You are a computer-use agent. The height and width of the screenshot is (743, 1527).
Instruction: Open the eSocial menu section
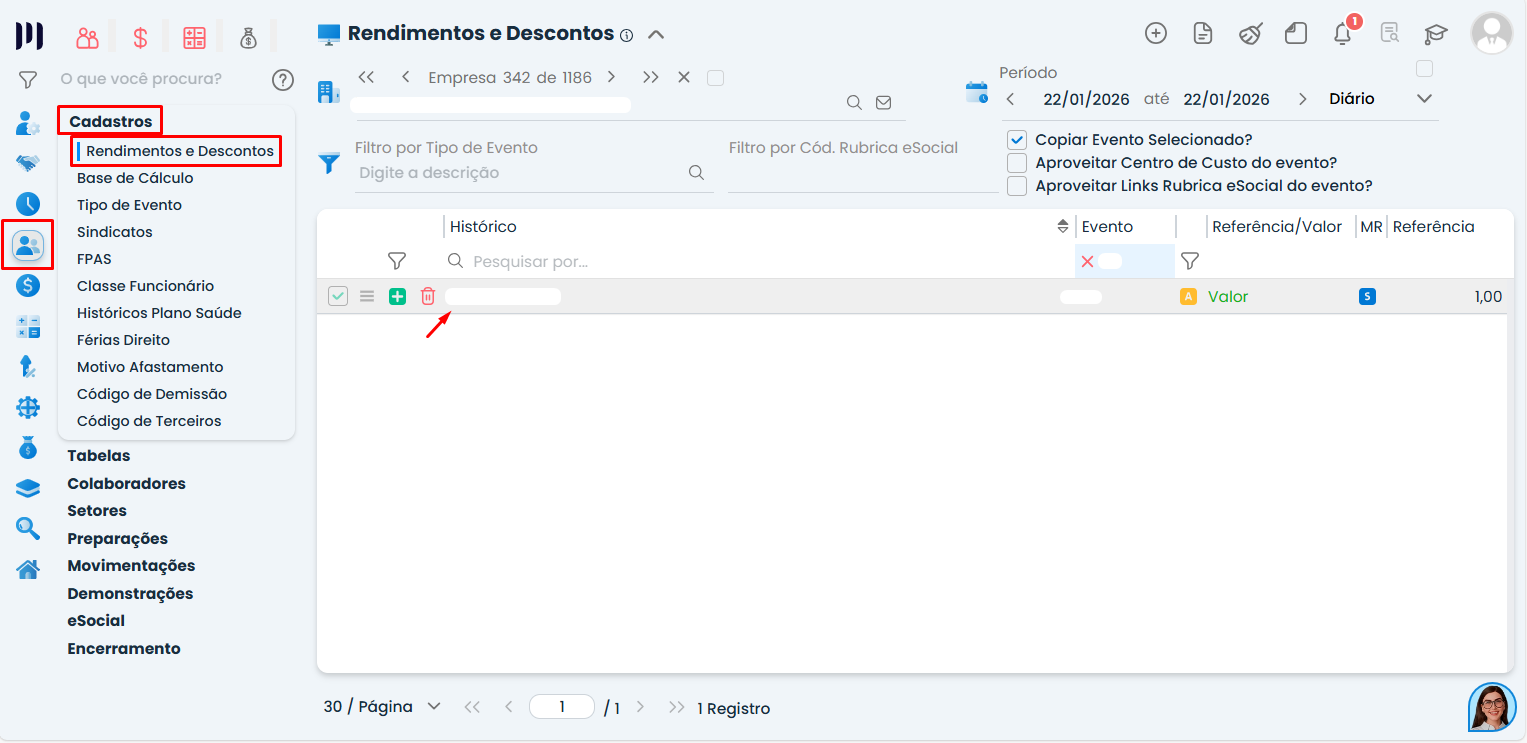point(96,621)
